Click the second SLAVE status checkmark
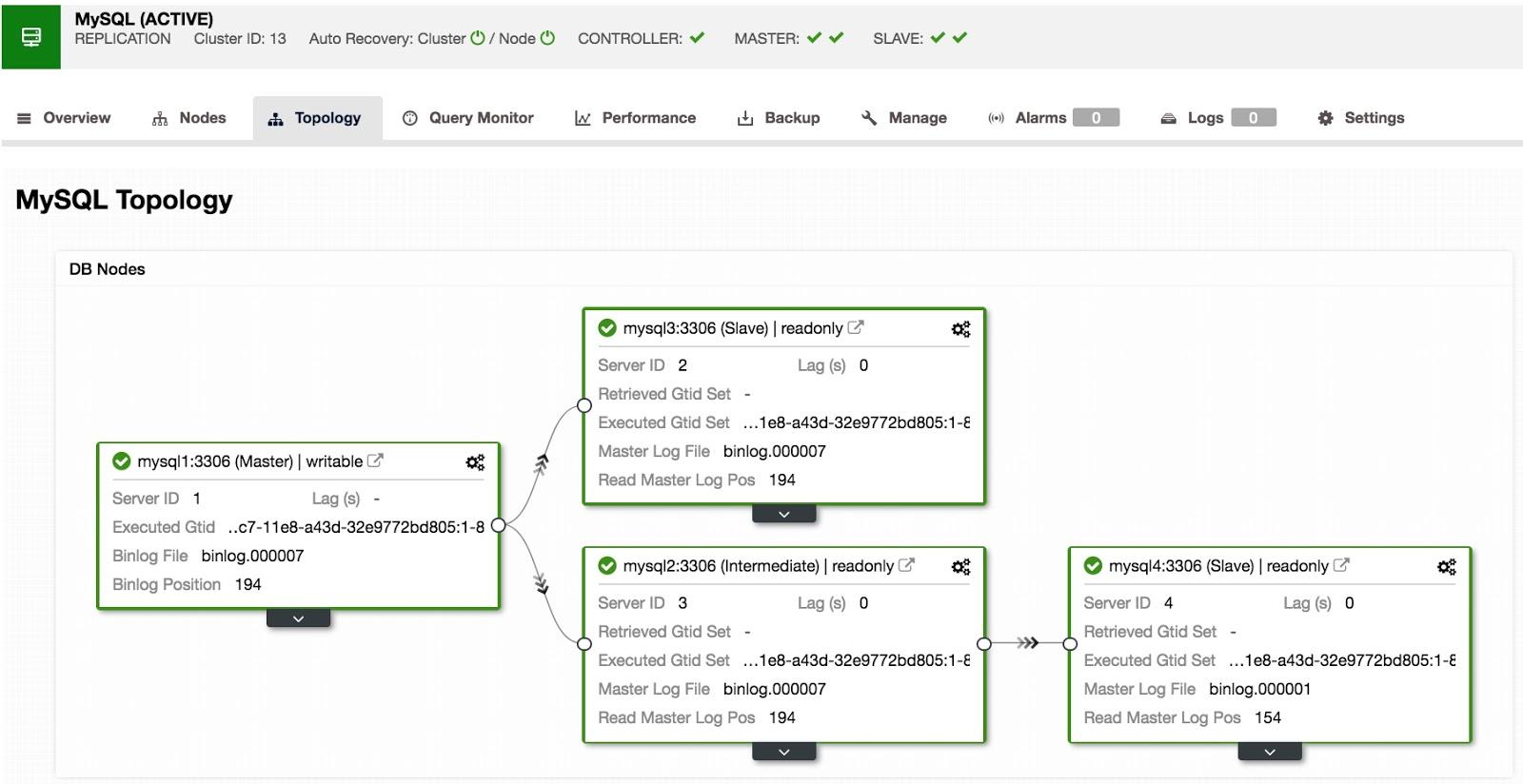Image resolution: width=1523 pixels, height=784 pixels. click(959, 38)
